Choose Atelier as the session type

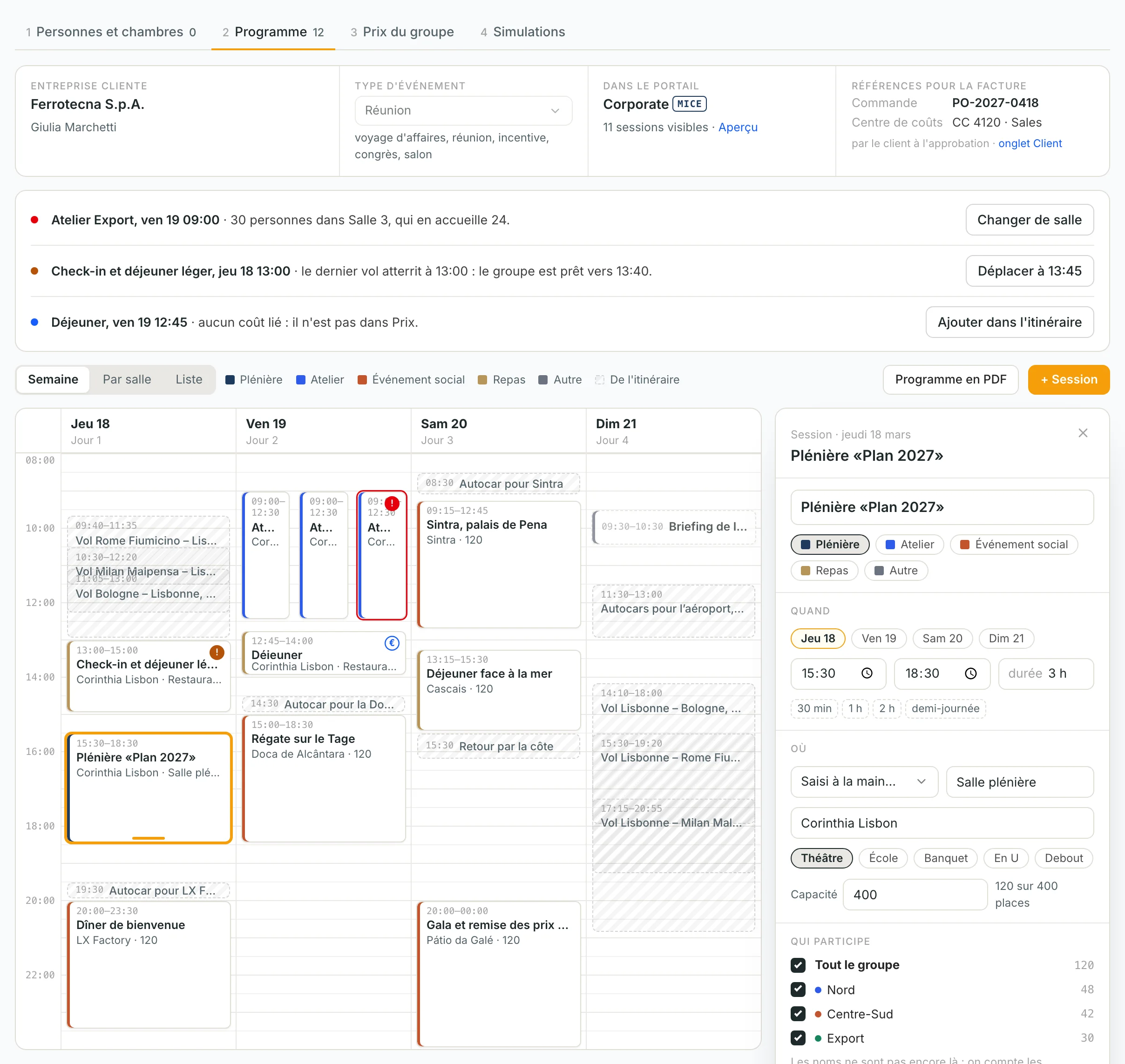[x=909, y=545]
